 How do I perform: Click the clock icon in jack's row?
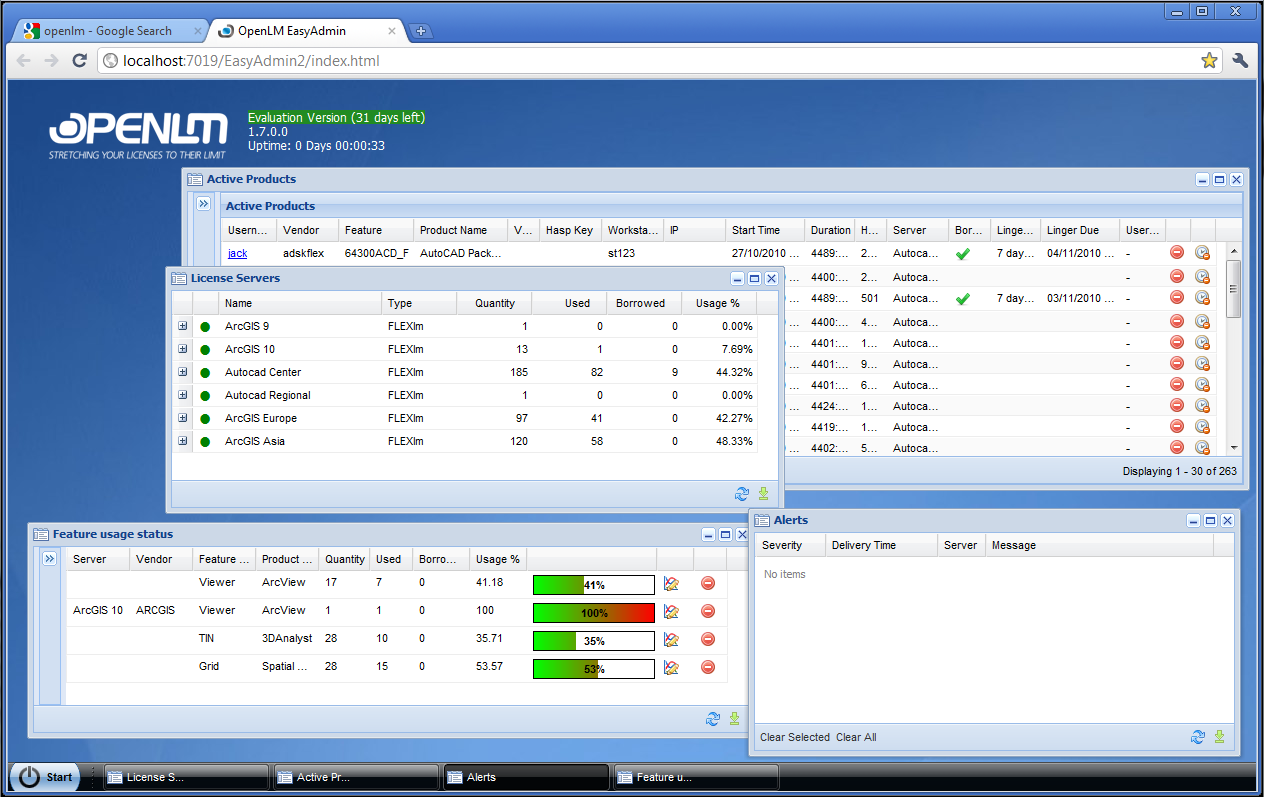pyautogui.click(x=1202, y=253)
